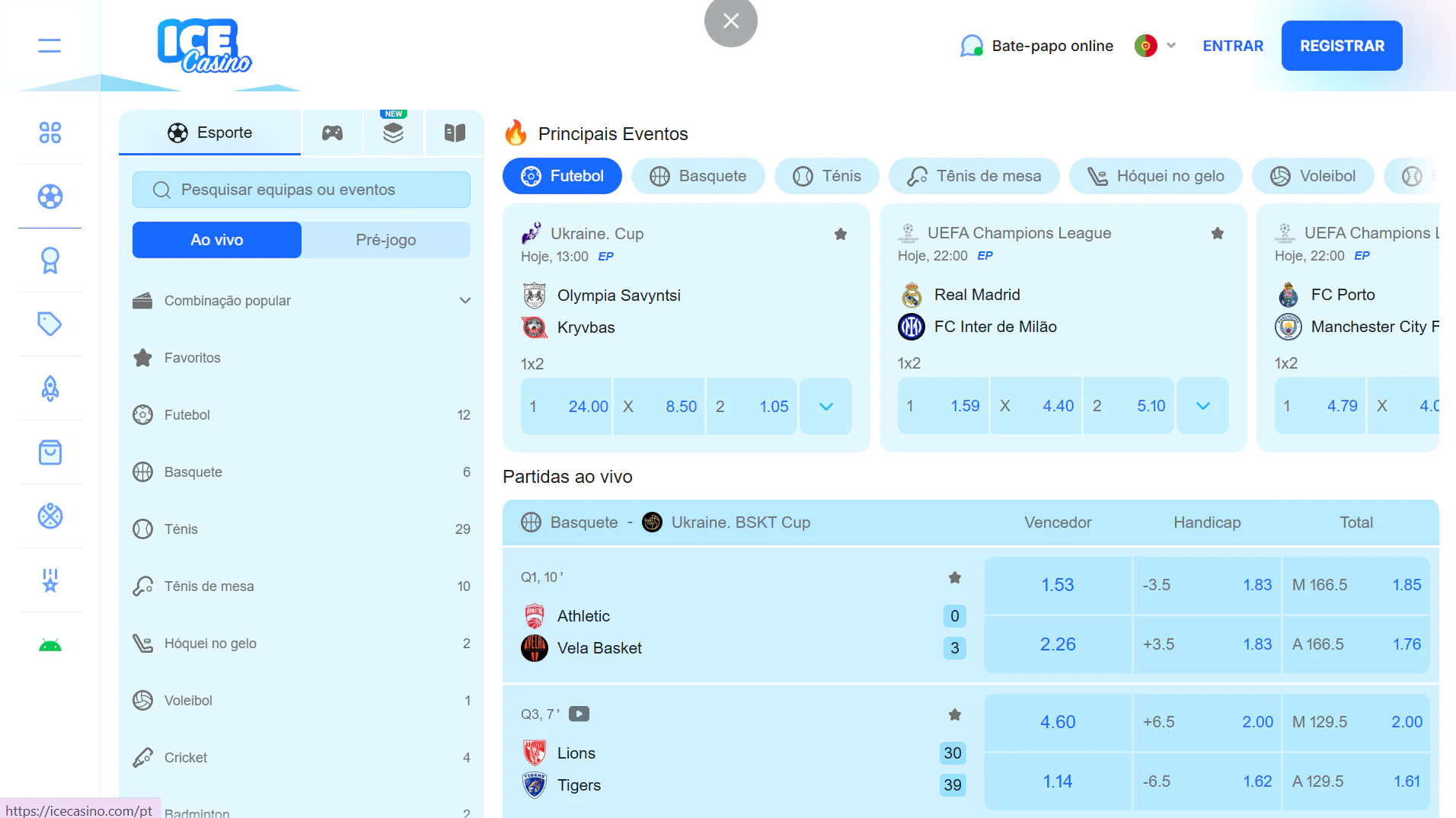Pick the draw odds 4.40
The width and height of the screenshot is (1456, 818).
pyautogui.click(x=1036, y=406)
